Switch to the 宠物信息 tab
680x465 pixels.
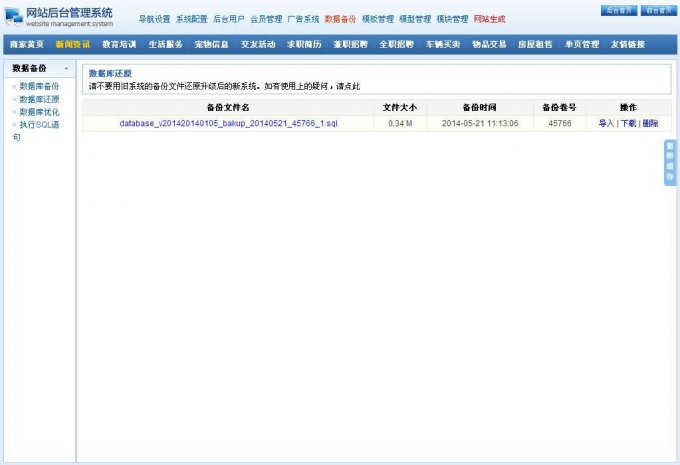coord(212,44)
